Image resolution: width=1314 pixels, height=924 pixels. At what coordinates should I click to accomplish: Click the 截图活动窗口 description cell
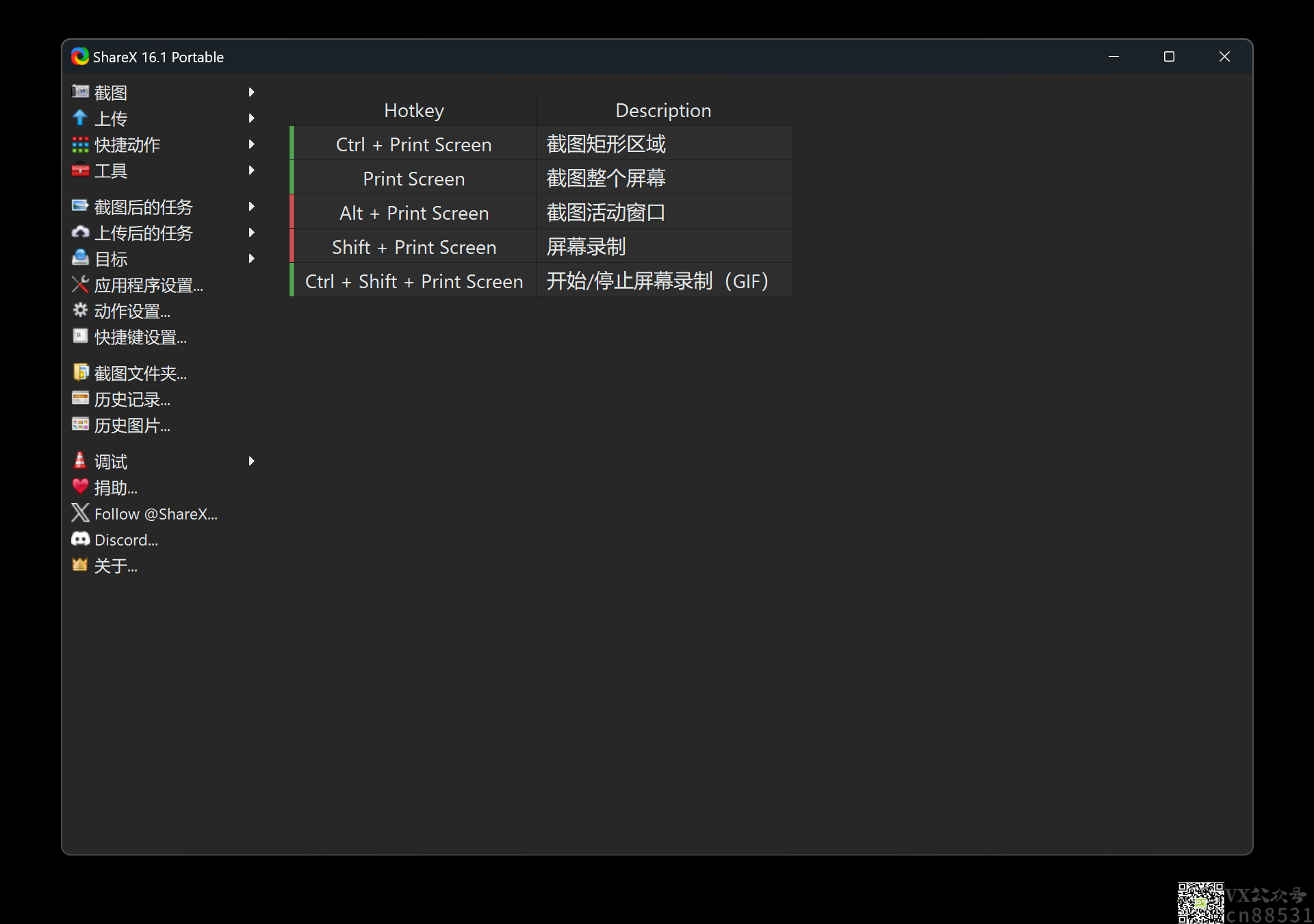(x=664, y=212)
